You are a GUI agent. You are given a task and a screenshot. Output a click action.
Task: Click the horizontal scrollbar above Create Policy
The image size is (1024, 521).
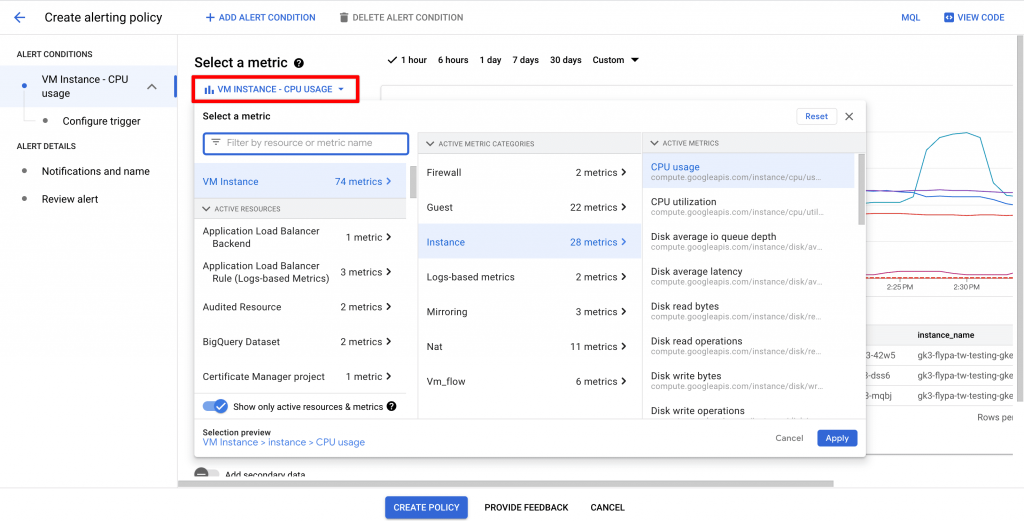point(505,484)
